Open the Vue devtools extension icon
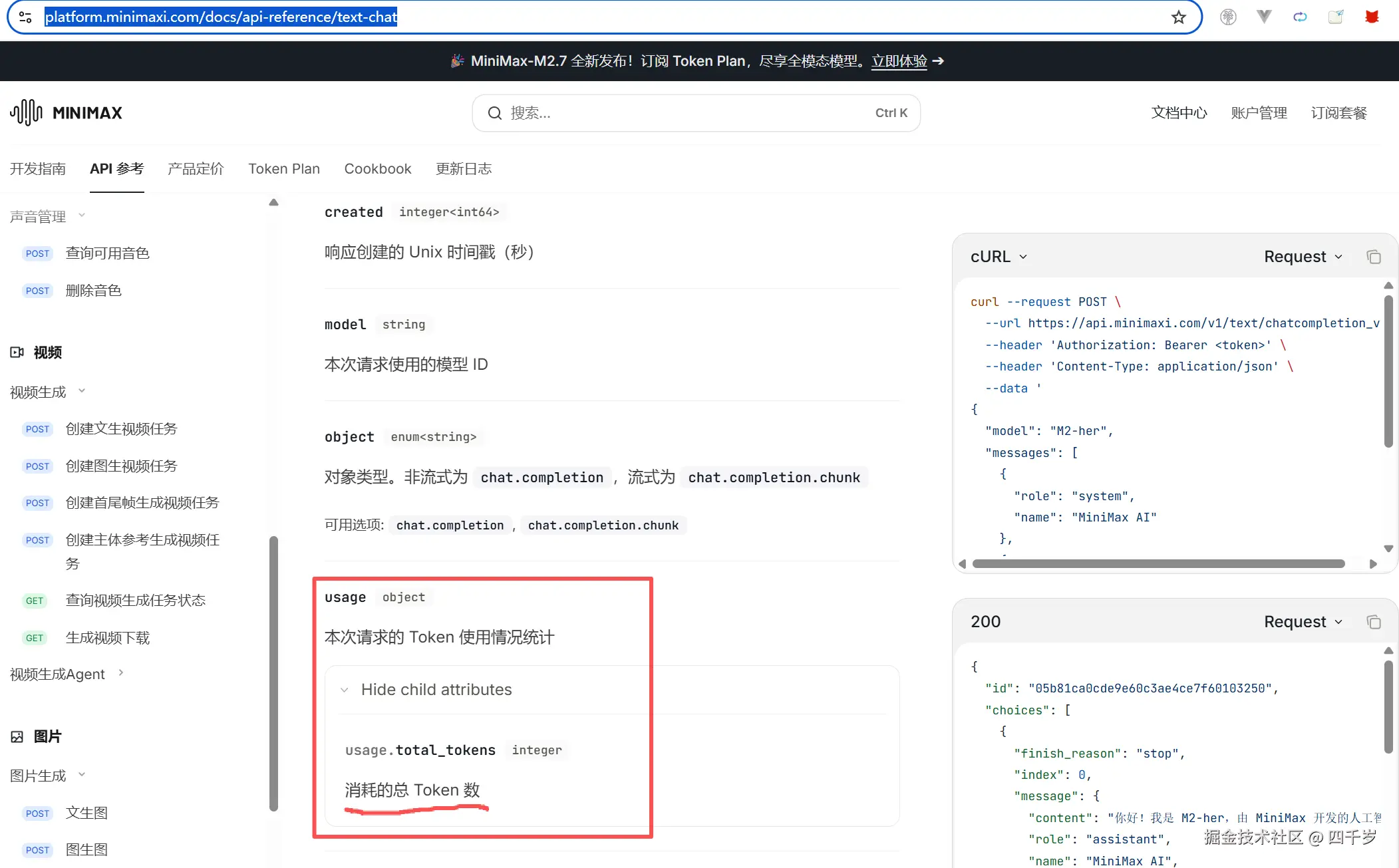The width and height of the screenshot is (1399, 868). 1263,17
